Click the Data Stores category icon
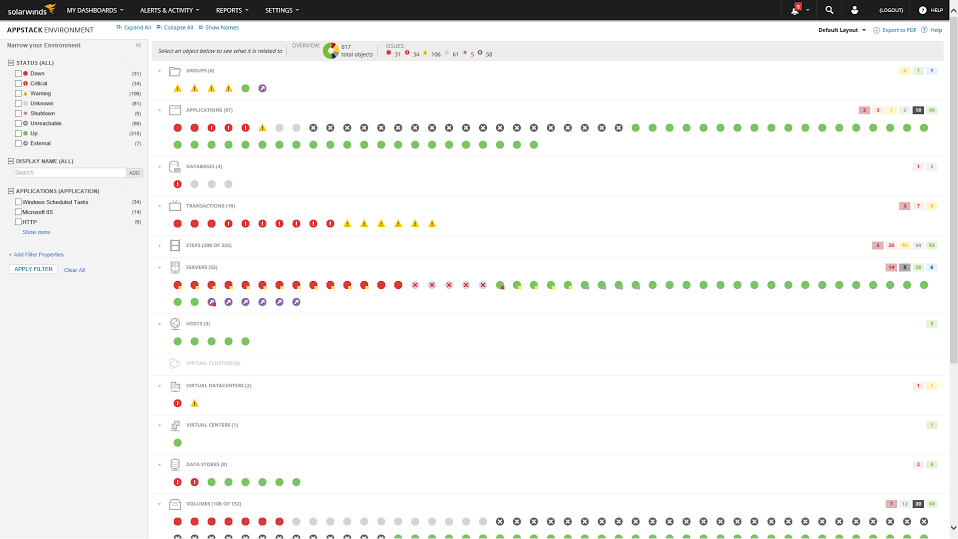 point(175,464)
